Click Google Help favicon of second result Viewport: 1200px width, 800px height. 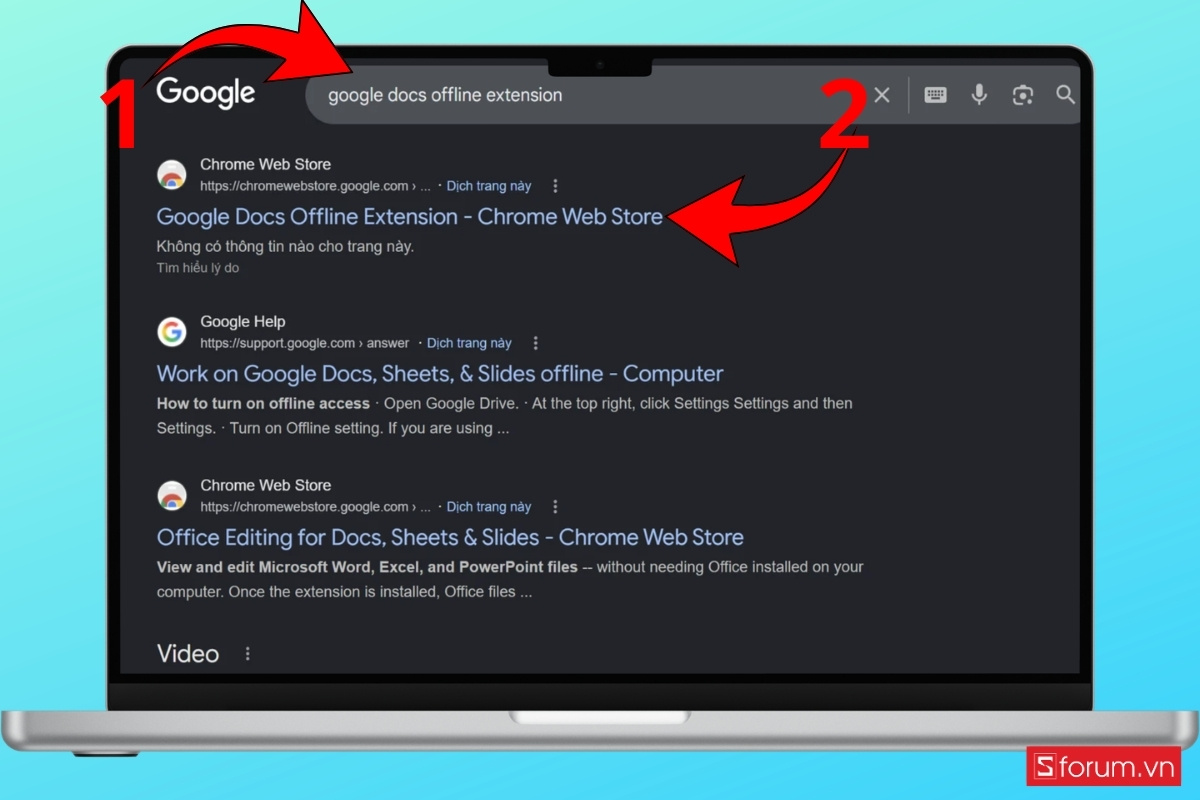[x=172, y=332]
